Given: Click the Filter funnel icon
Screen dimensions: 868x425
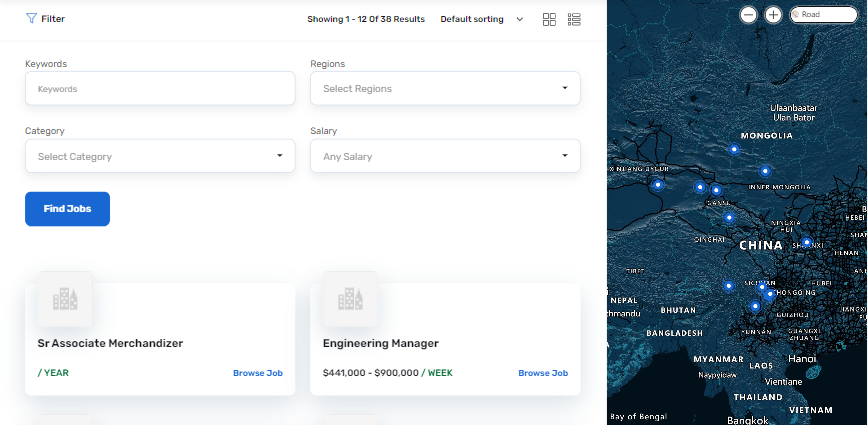Looking at the screenshot, I should tap(31, 19).
